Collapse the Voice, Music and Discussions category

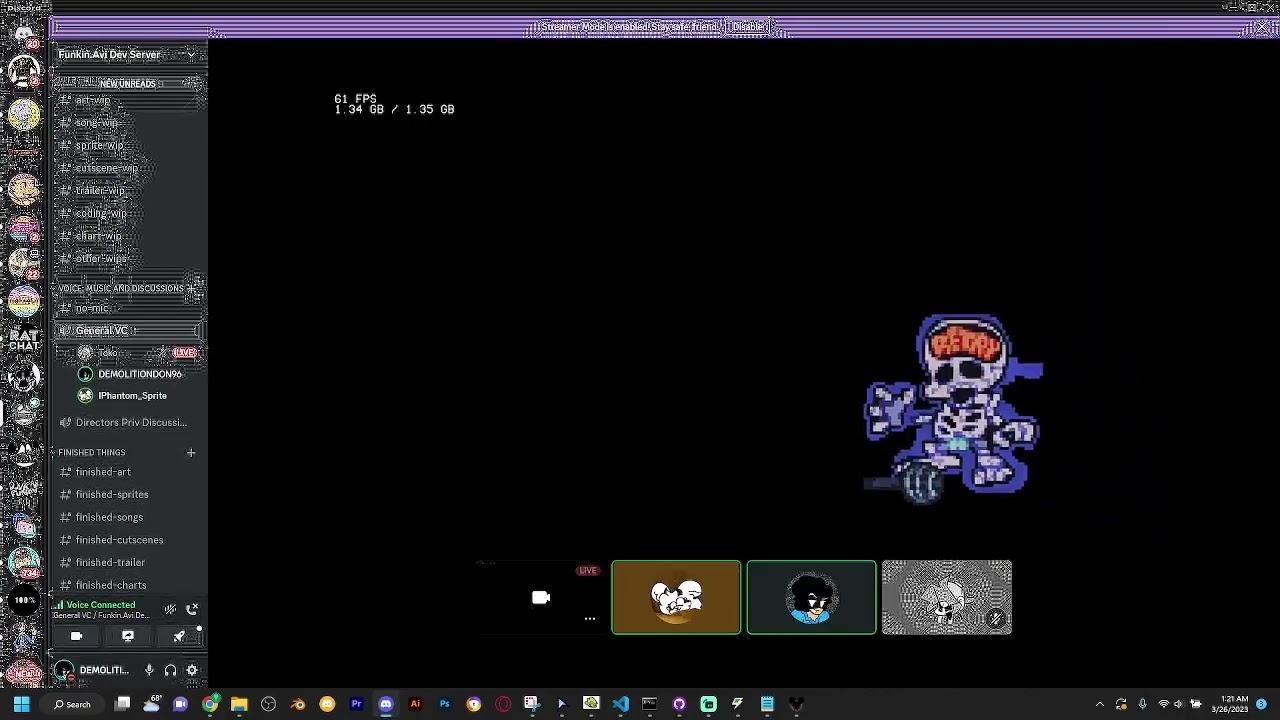(120, 288)
